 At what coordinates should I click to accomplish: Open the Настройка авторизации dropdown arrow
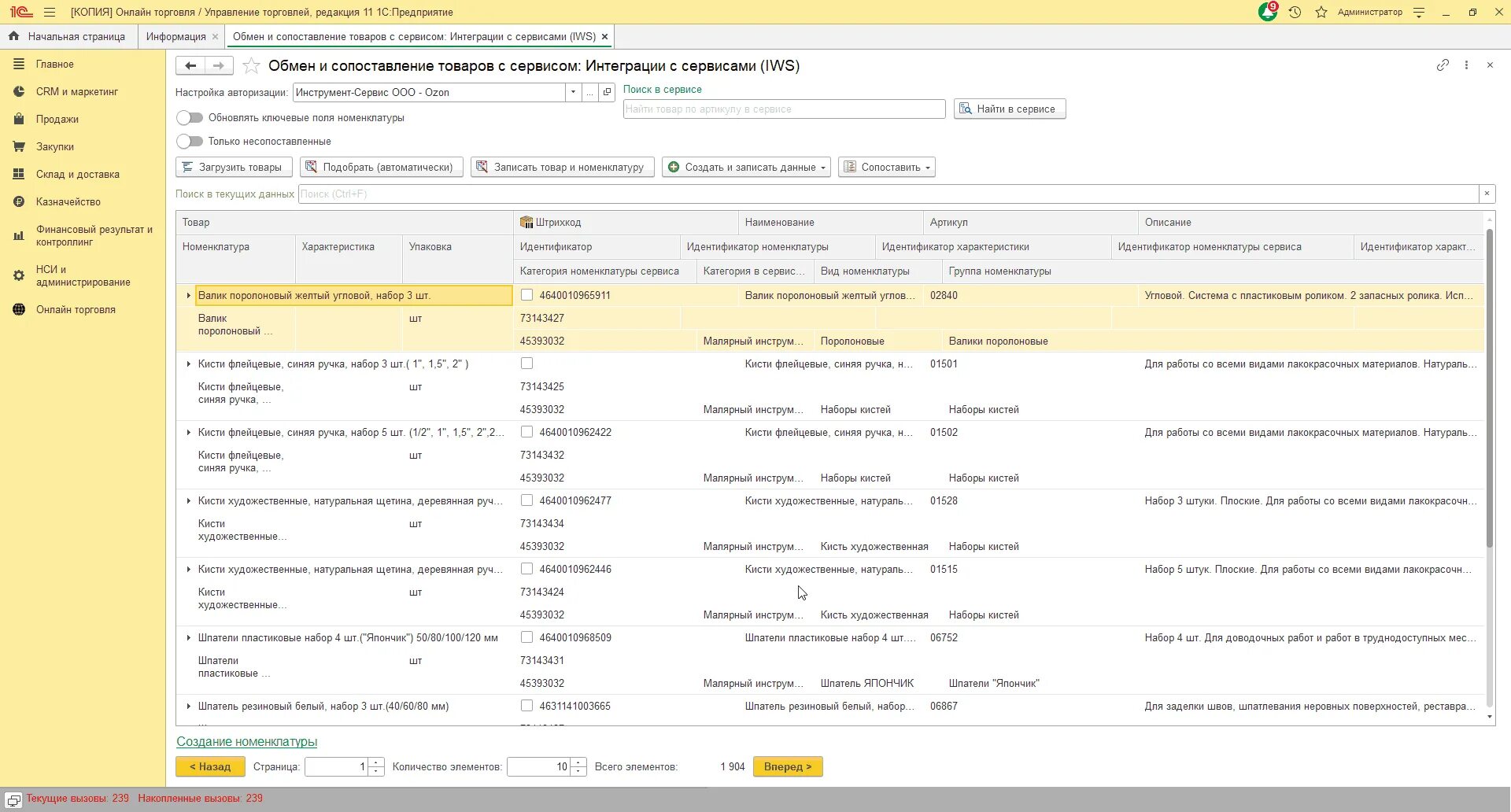(x=573, y=92)
